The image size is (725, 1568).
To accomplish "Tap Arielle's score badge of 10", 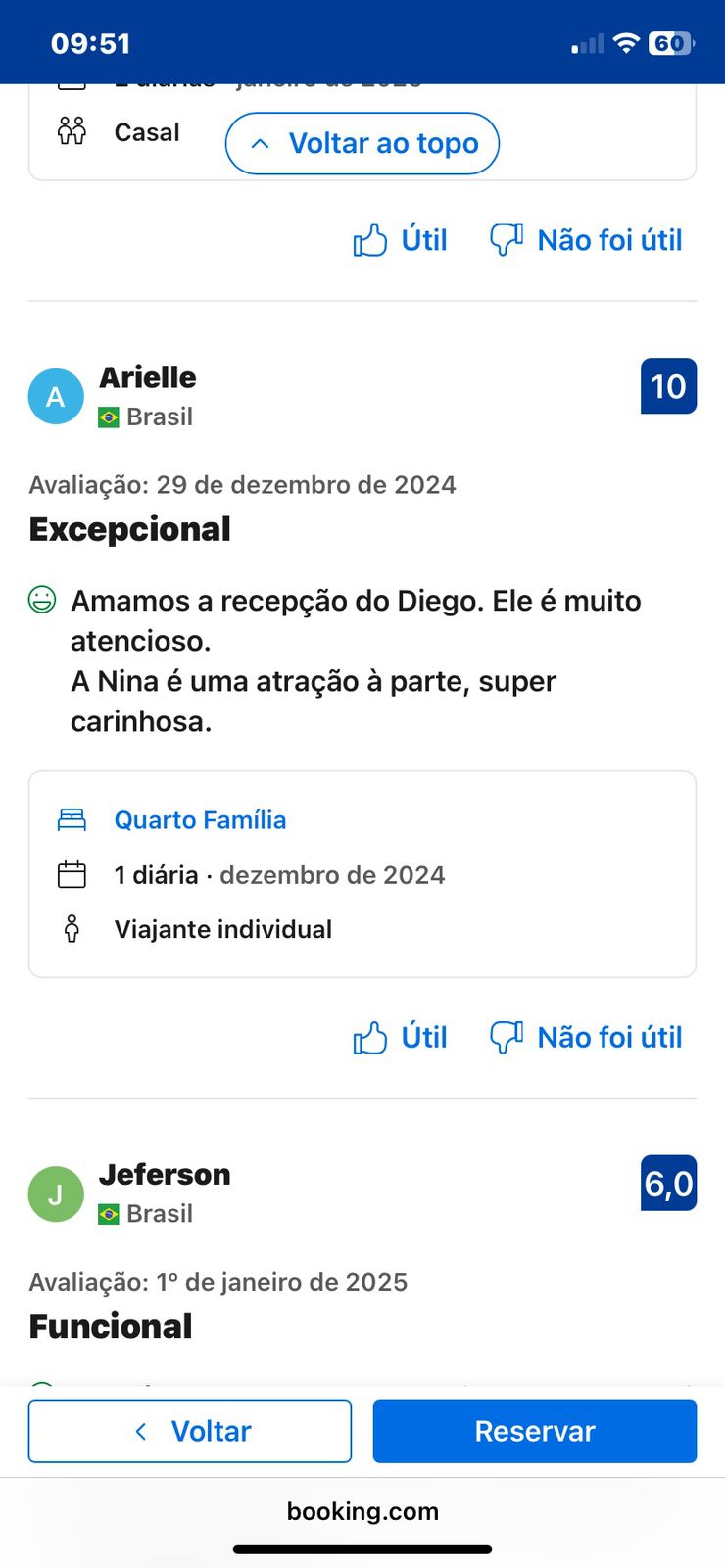I will (x=668, y=386).
